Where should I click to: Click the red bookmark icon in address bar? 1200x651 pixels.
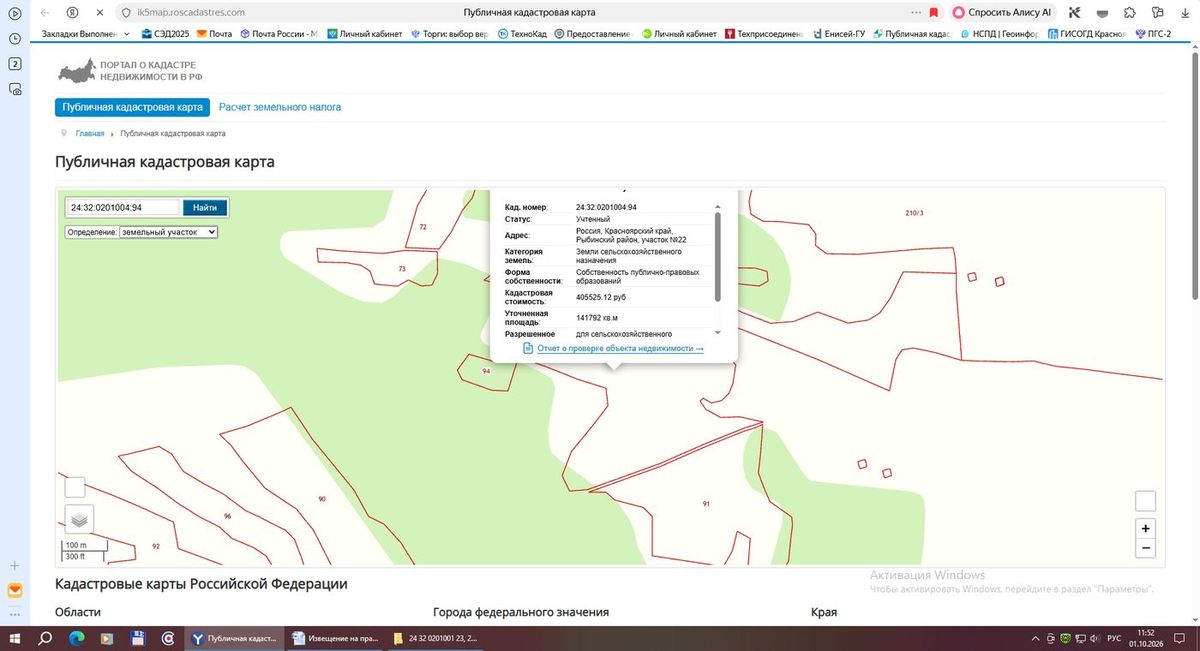pos(933,12)
